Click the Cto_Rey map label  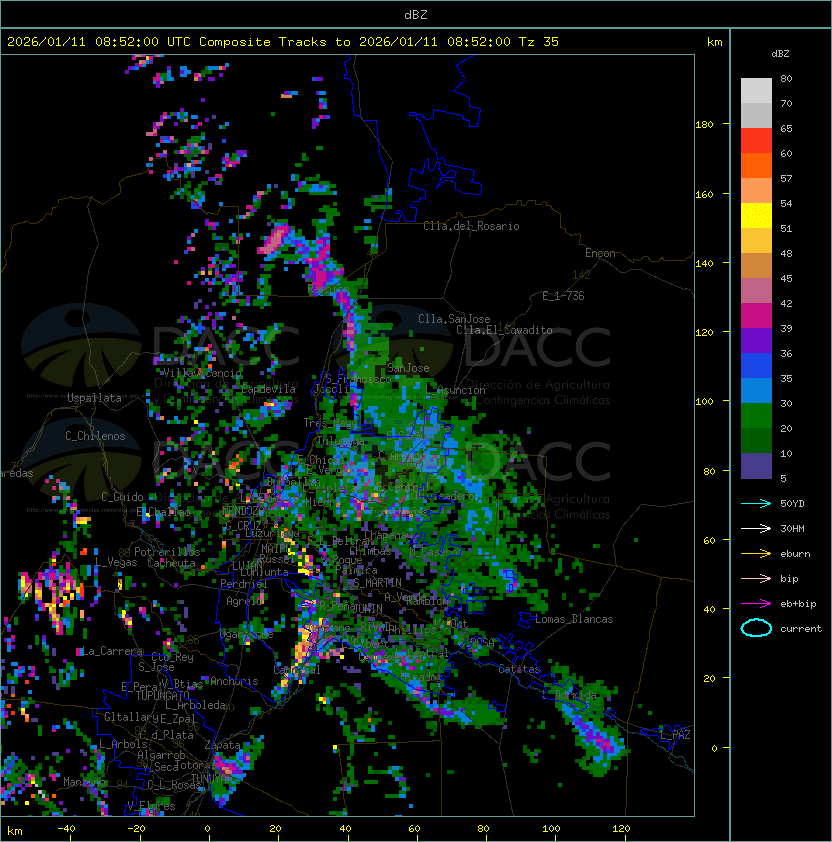pos(172,657)
